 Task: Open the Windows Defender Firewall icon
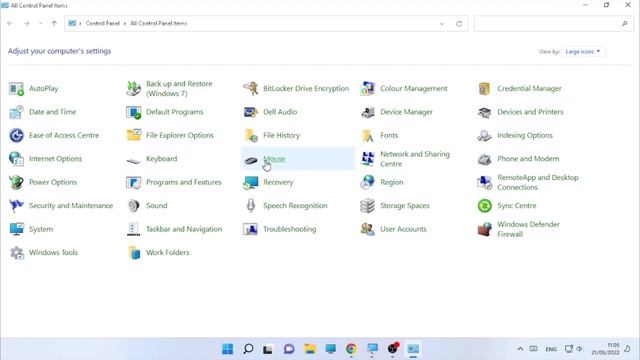pyautogui.click(x=484, y=229)
